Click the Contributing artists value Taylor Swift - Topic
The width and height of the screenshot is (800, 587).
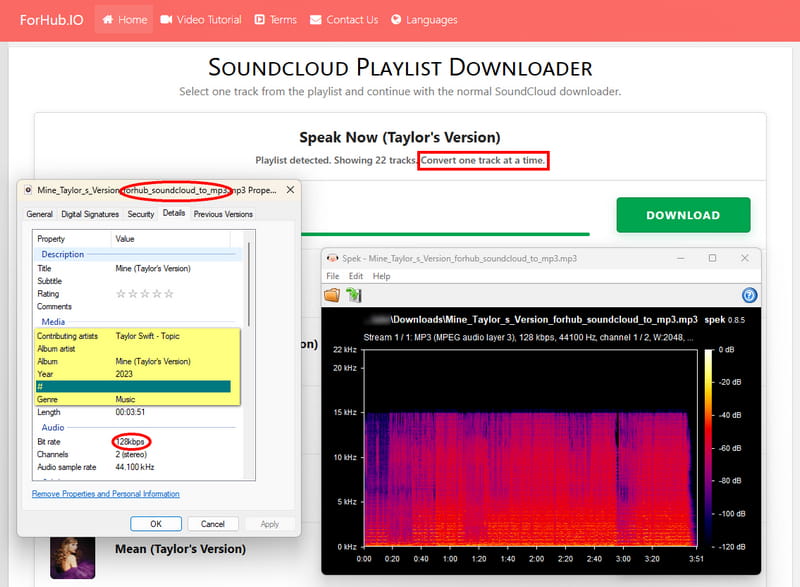coord(147,336)
